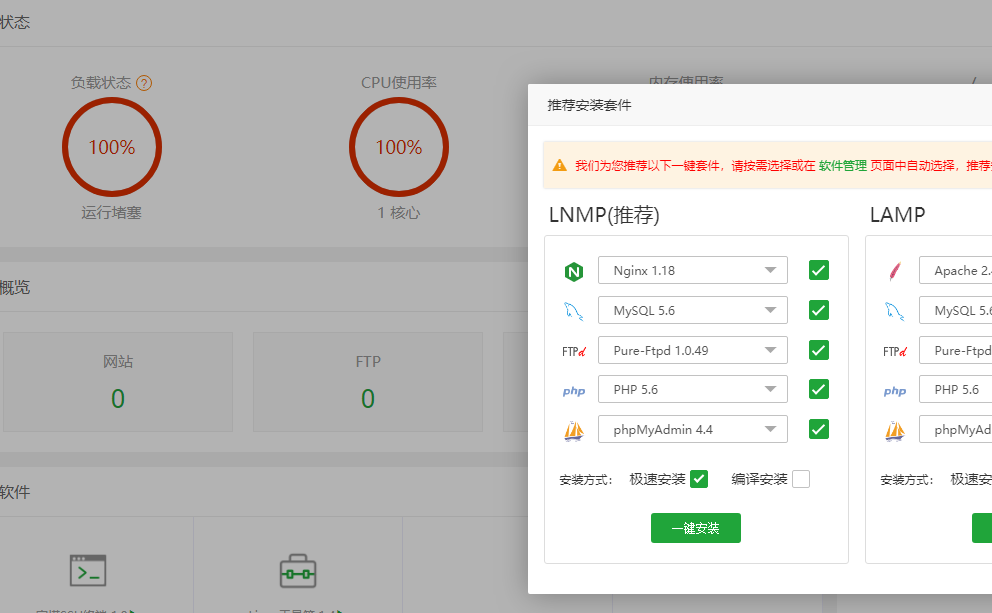This screenshot has width=992, height=613.
Task: Click the FTP icon in LNMP list
Action: (x=574, y=351)
